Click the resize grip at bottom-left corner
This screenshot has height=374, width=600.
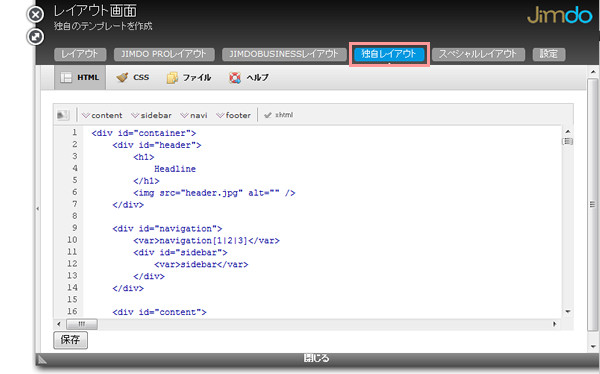point(42,359)
